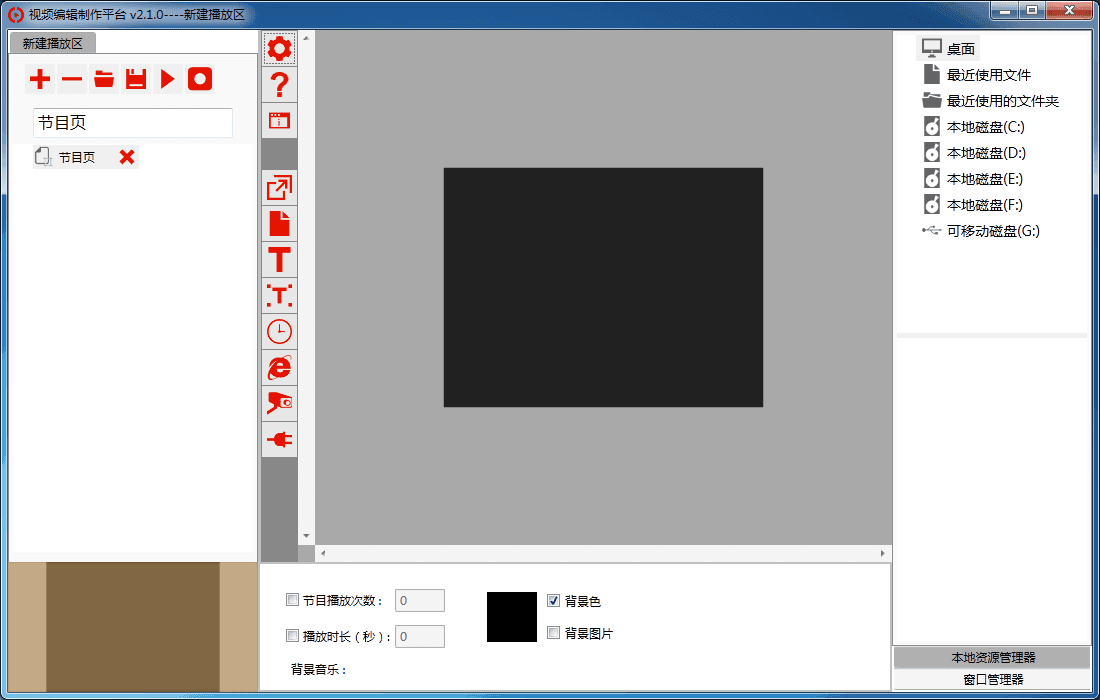
Task: Open 本地磁盘(C:)
Action: coord(974,127)
